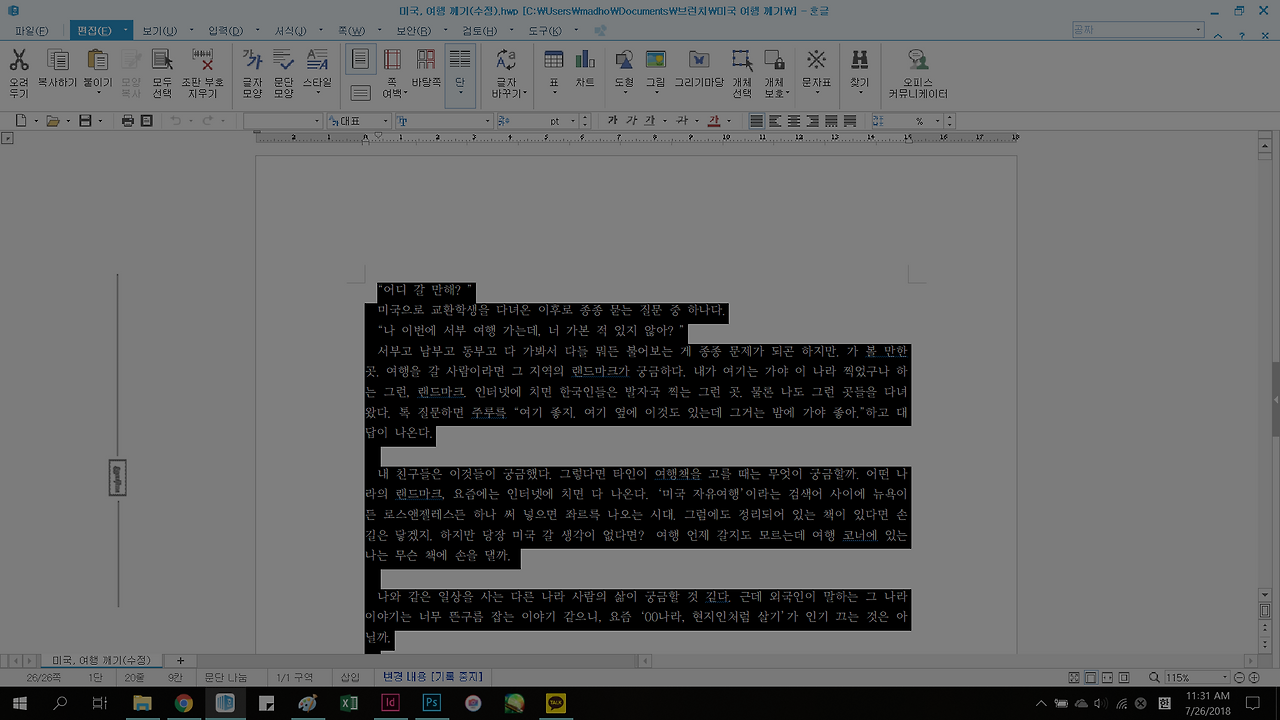Screen dimensions: 1280x720
Task: Open the 서식 menu
Action: click(x=291, y=31)
